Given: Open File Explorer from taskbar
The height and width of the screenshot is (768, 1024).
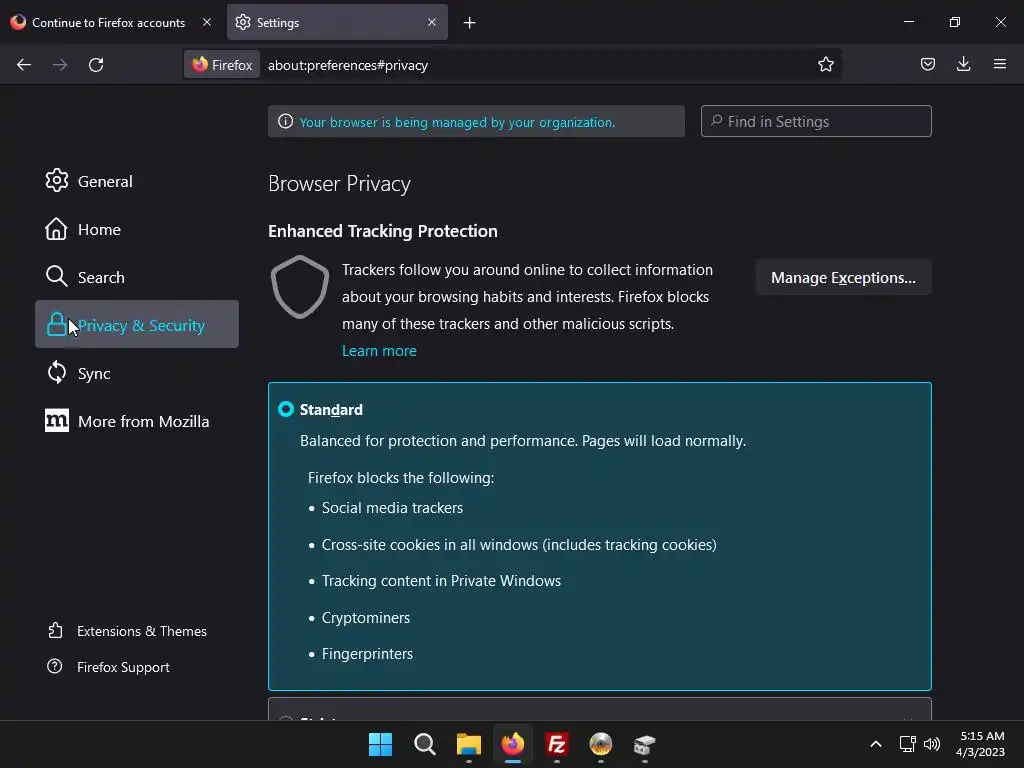Looking at the screenshot, I should (x=468, y=744).
